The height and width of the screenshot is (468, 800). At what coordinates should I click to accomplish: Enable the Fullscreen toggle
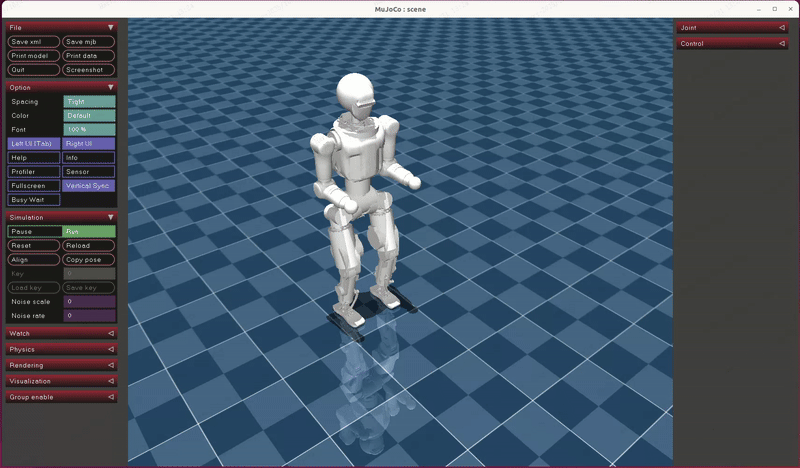[x=33, y=186]
